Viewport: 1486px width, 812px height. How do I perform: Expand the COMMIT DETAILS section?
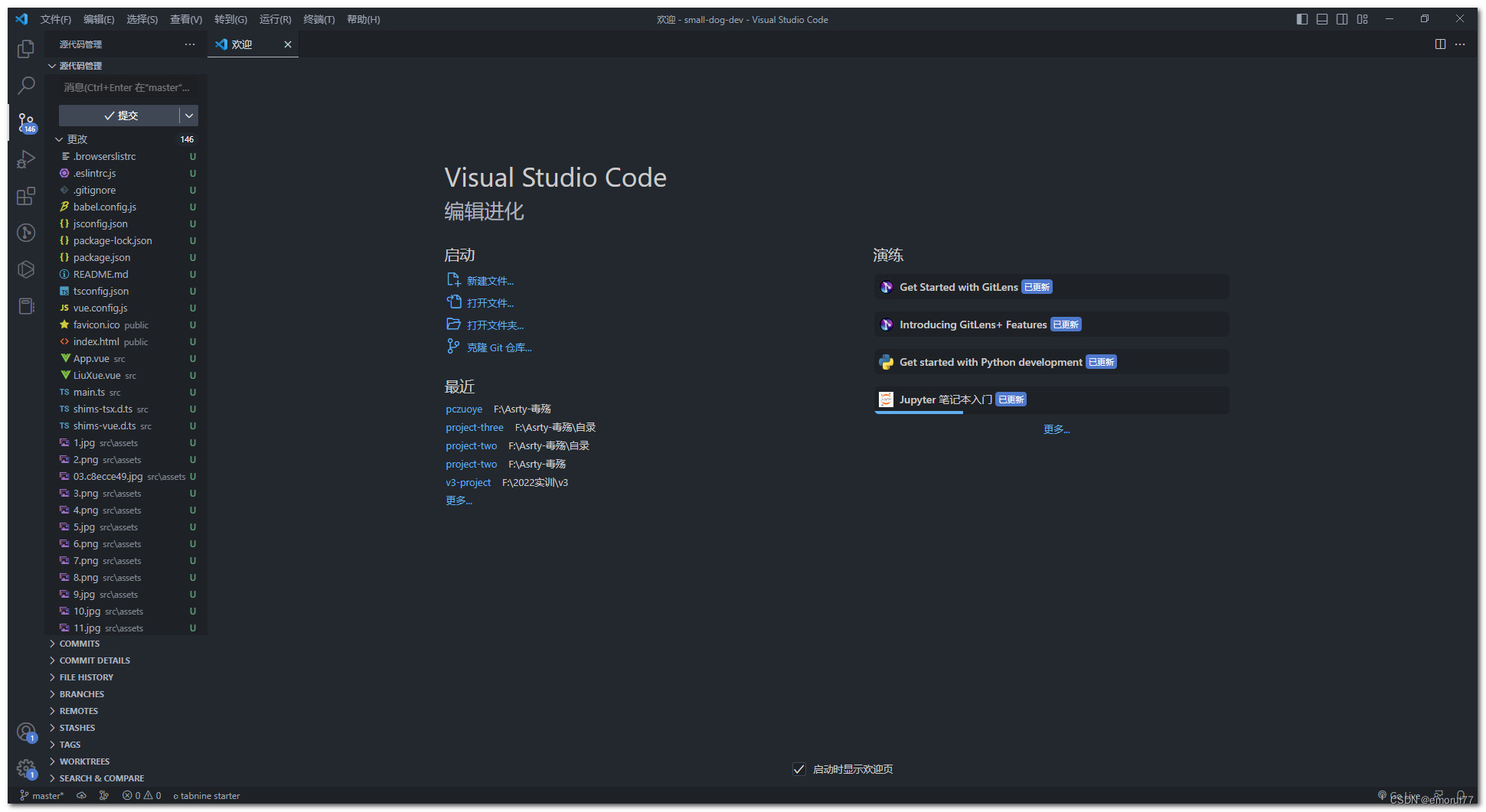[x=126, y=660]
